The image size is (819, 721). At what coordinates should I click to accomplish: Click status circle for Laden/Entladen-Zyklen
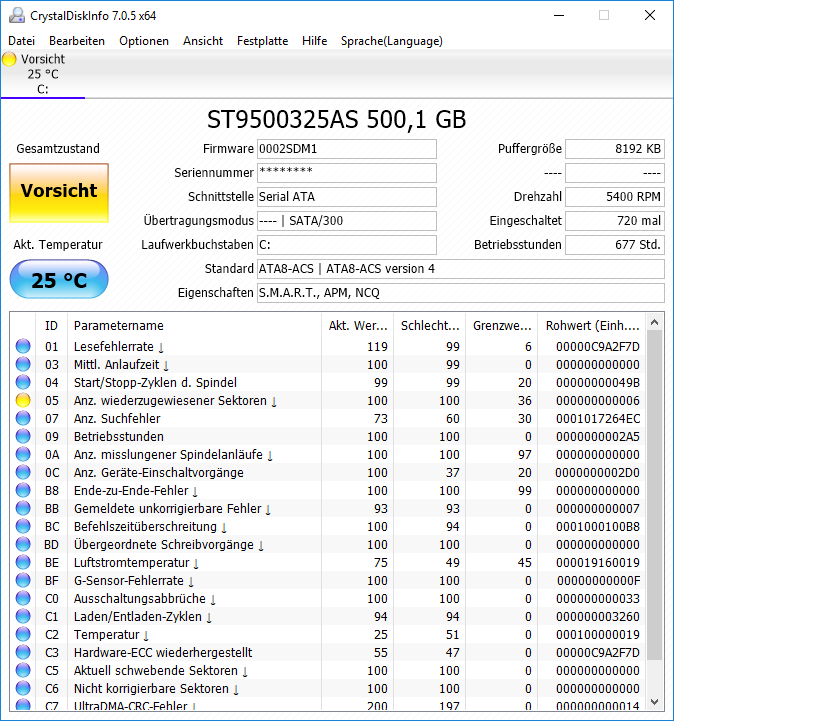pos(23,616)
